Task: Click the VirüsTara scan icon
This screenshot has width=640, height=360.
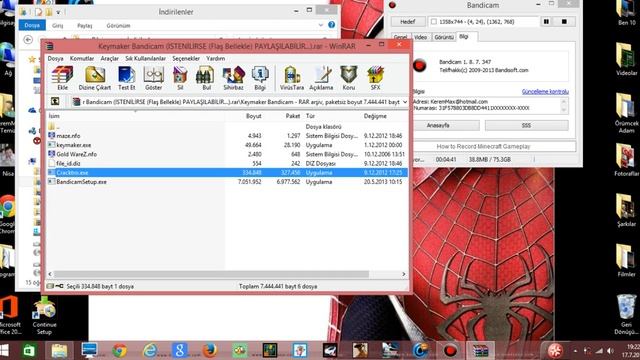Action: [x=292, y=78]
